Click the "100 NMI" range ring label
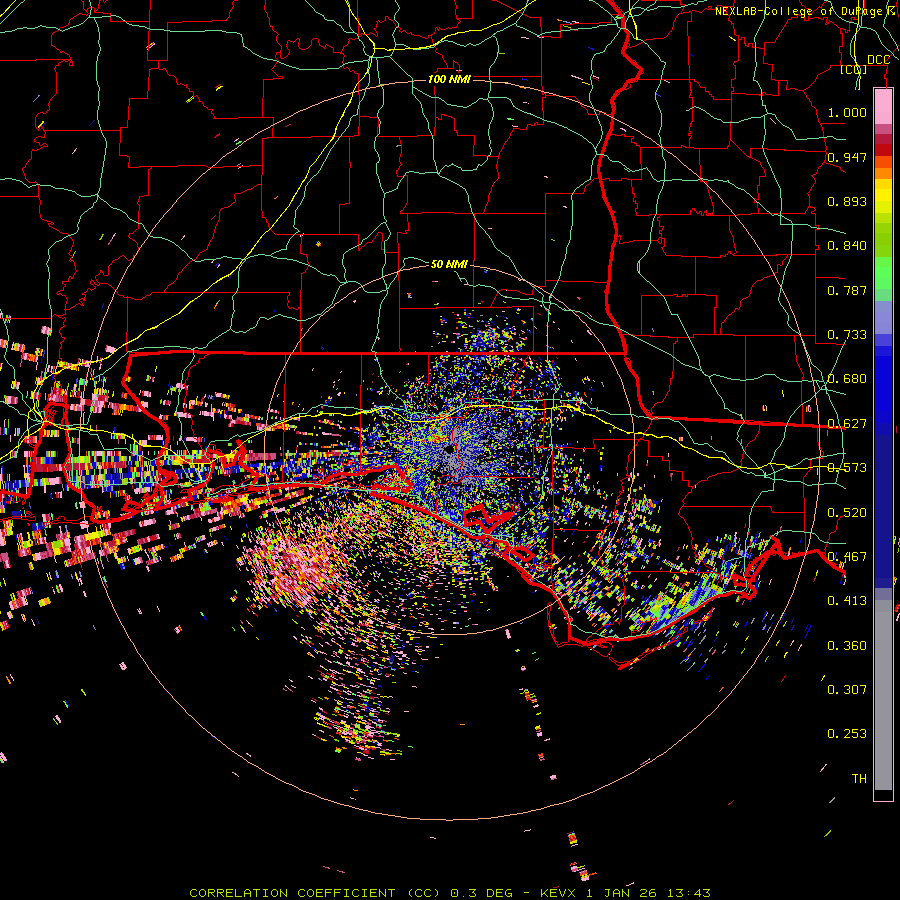Image resolution: width=900 pixels, height=900 pixels. pyautogui.click(x=449, y=79)
